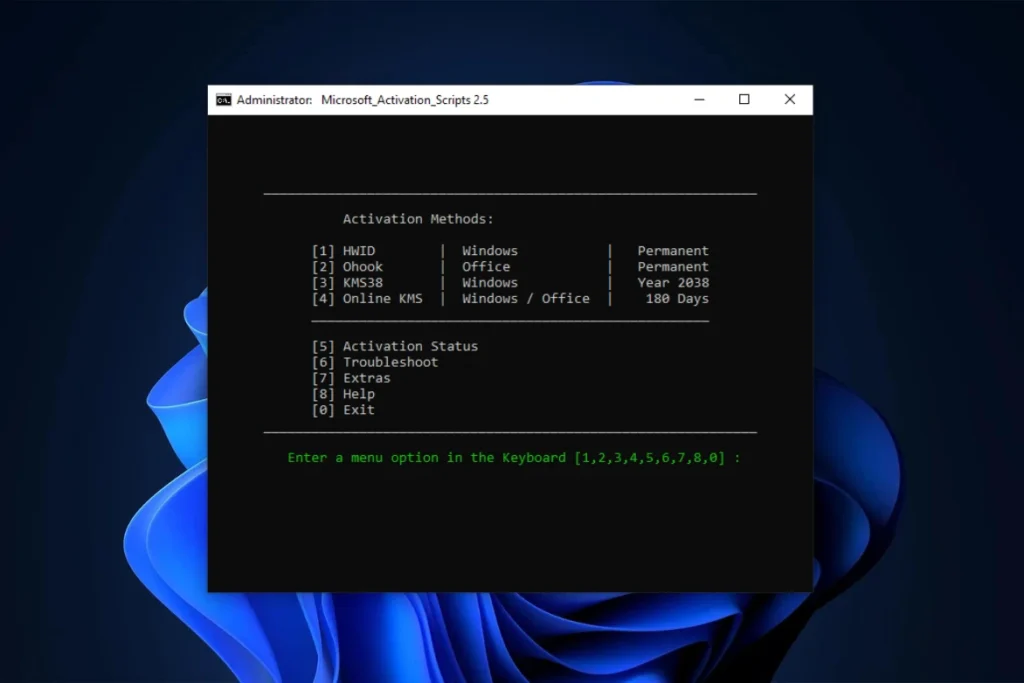The height and width of the screenshot is (683, 1024).
Task: Click 'Permanent' in the Ohook row
Action: point(673,266)
